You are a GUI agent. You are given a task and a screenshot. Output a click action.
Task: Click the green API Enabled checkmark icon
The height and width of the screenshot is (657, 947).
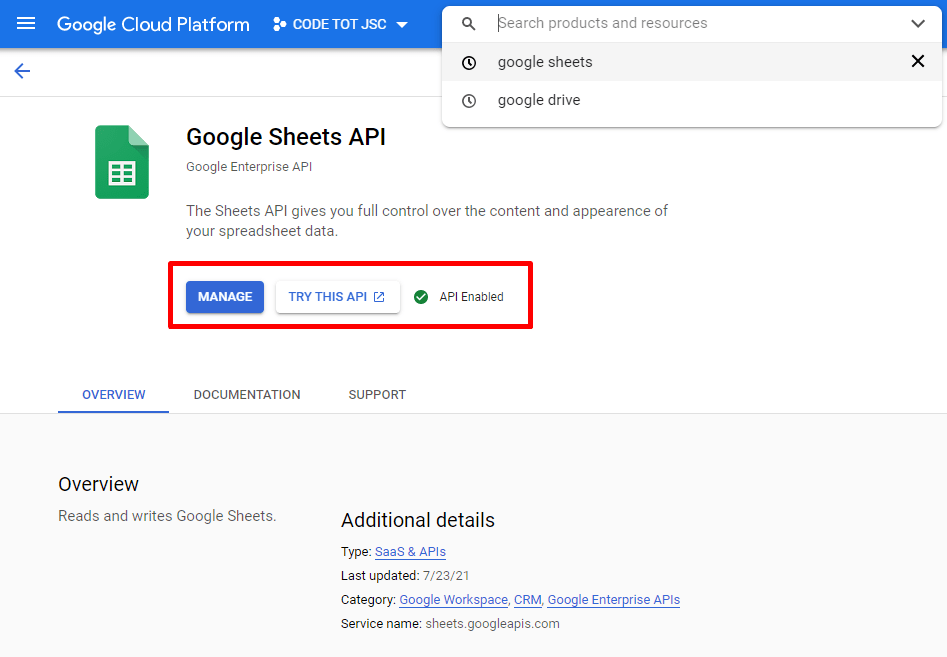pos(421,296)
